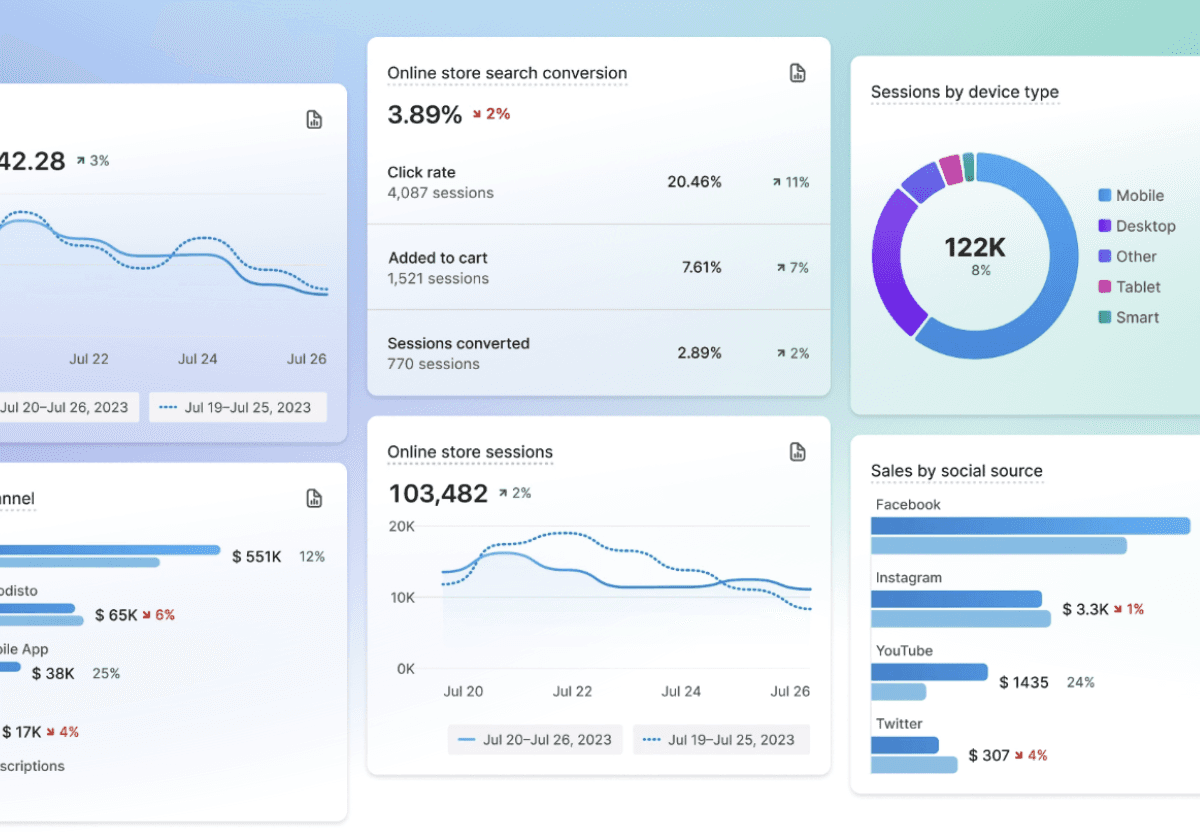Click the $ 551K channel sales value
The width and height of the screenshot is (1200, 832).
click(256, 556)
